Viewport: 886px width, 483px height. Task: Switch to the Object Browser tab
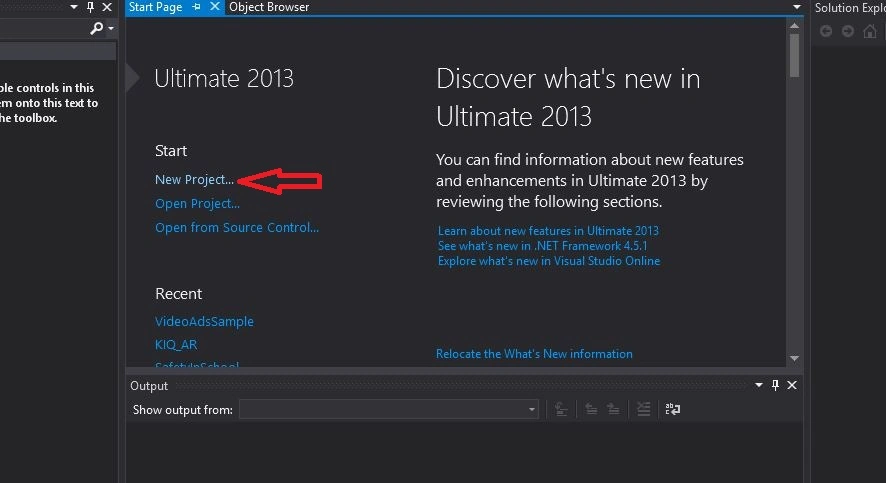(x=269, y=7)
